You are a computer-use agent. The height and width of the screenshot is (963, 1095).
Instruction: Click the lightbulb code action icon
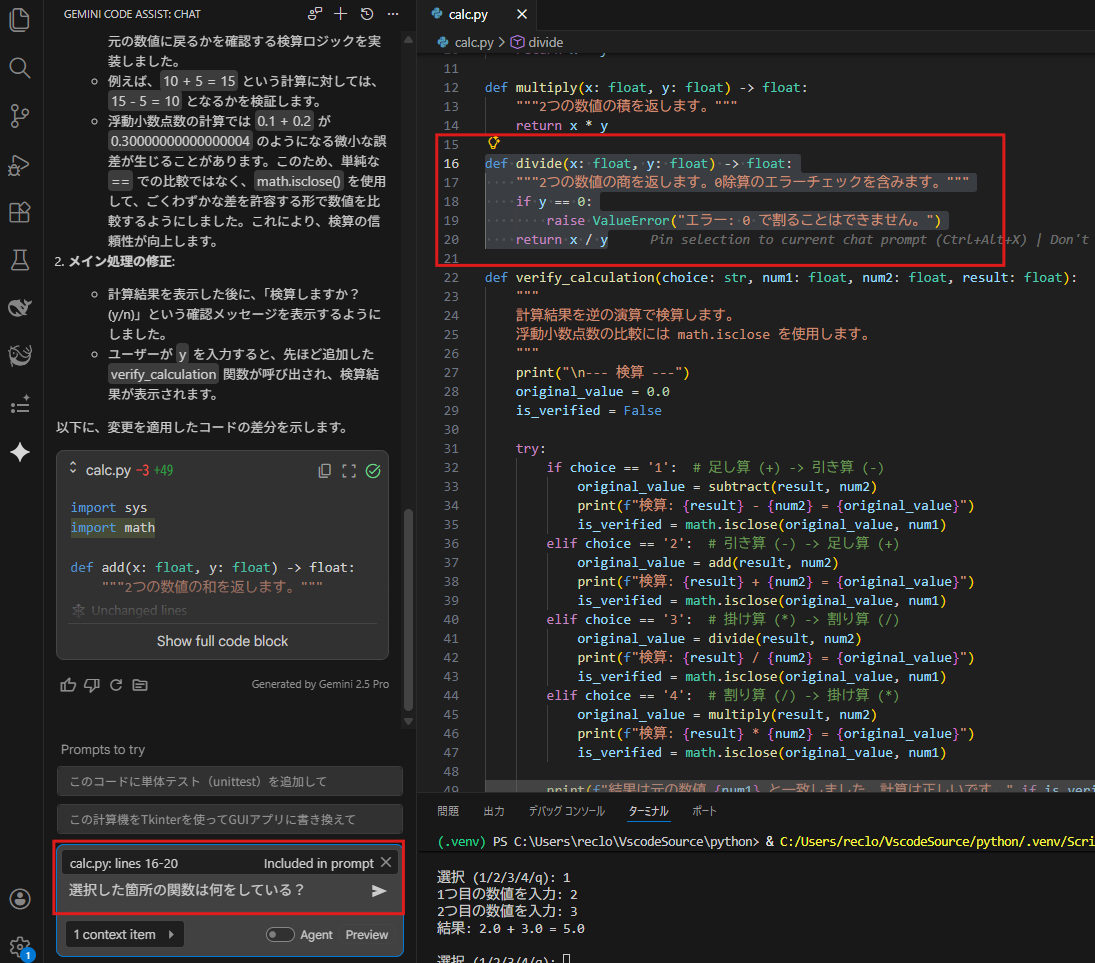click(x=493, y=143)
